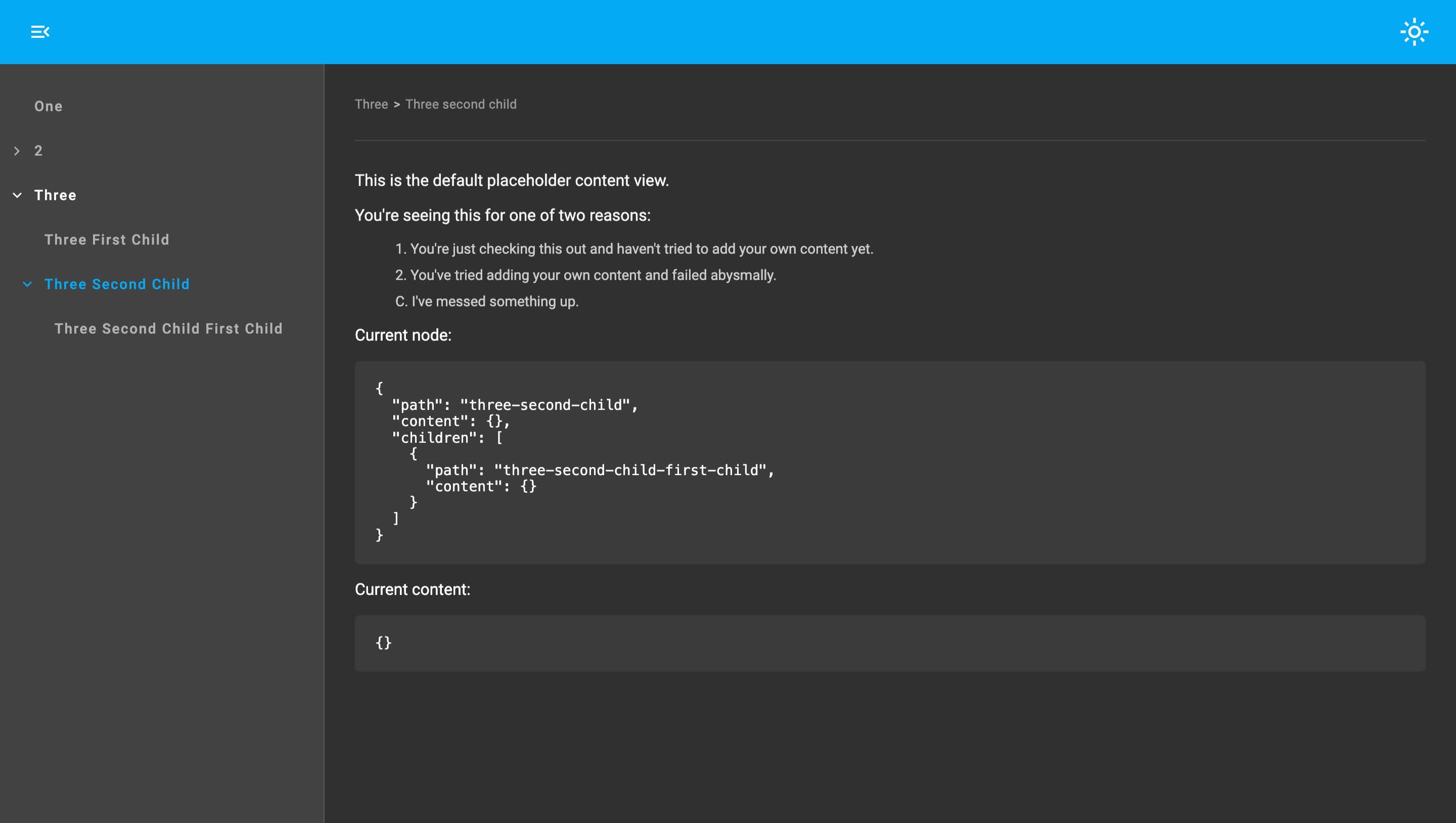Image resolution: width=1456 pixels, height=823 pixels.
Task: Click the breadcrumb separator arrow
Action: [x=397, y=105]
